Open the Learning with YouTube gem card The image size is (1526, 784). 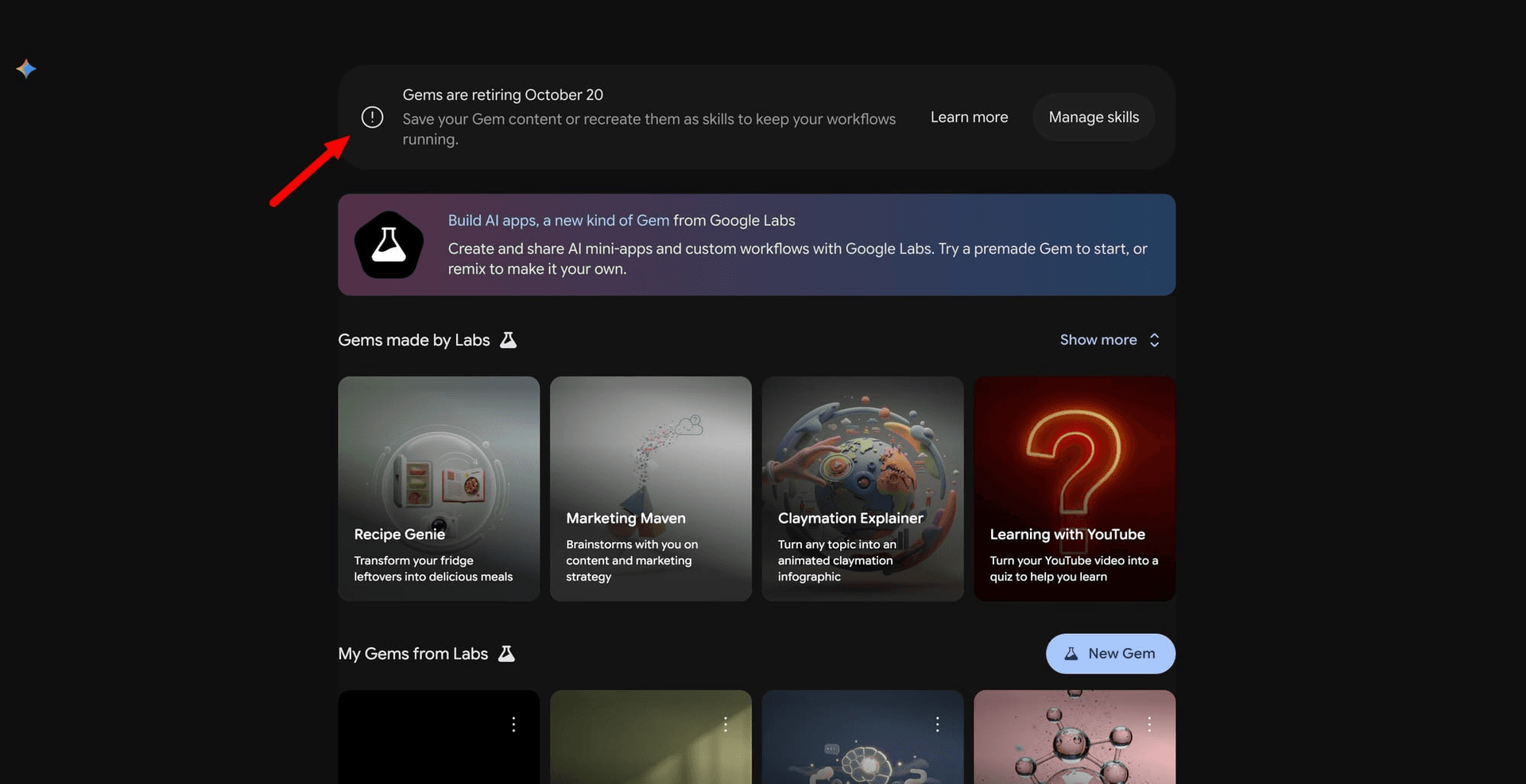tap(1075, 489)
